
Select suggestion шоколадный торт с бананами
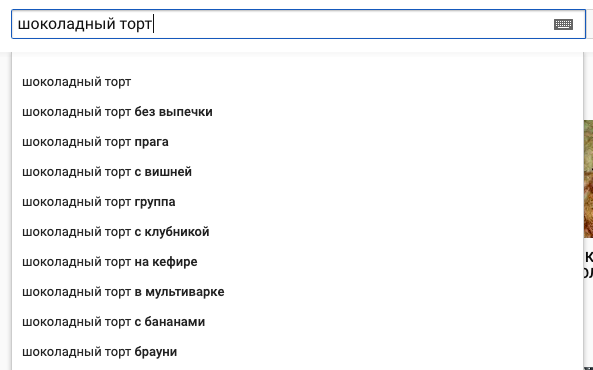point(297,322)
